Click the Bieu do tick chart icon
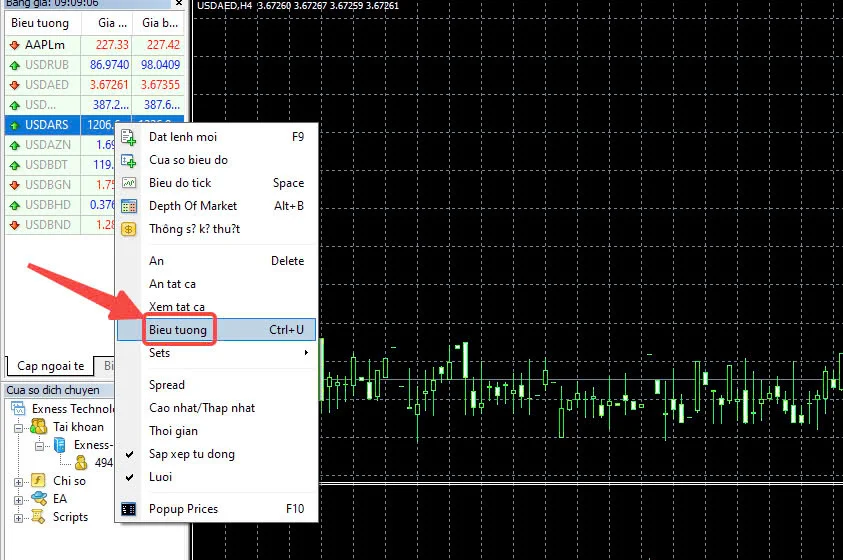 pyautogui.click(x=128, y=183)
